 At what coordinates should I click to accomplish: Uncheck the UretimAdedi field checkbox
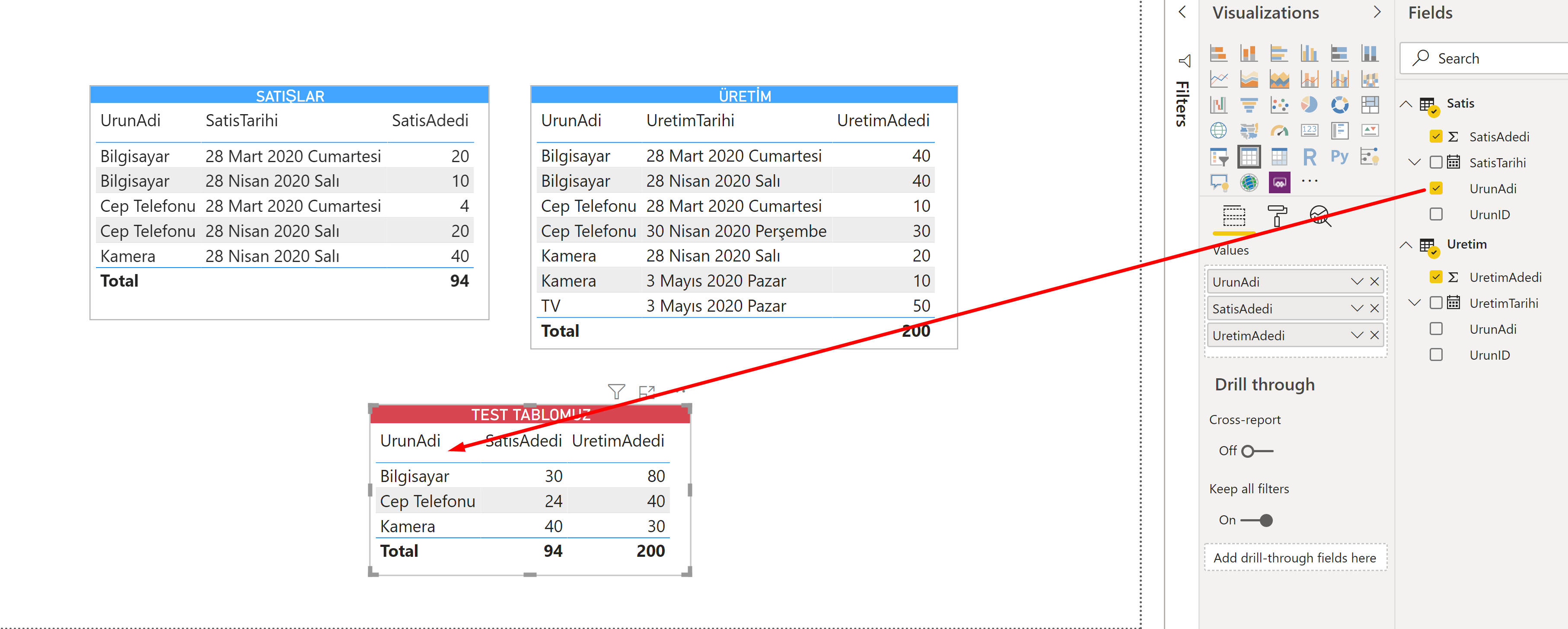point(1436,277)
